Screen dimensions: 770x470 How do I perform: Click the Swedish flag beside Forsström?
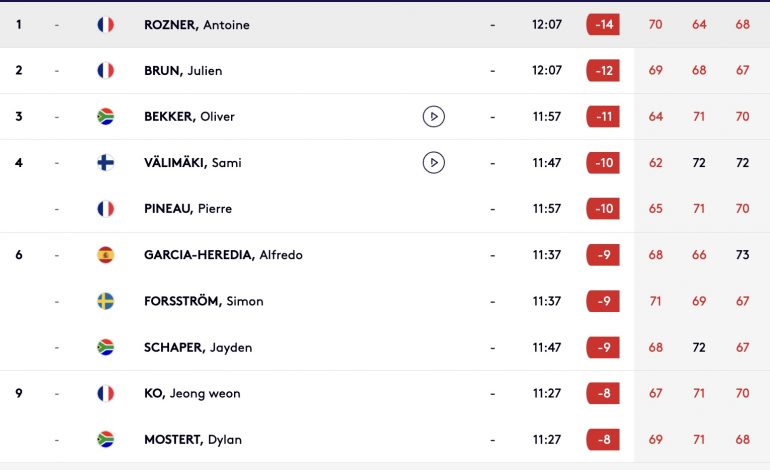coord(106,301)
